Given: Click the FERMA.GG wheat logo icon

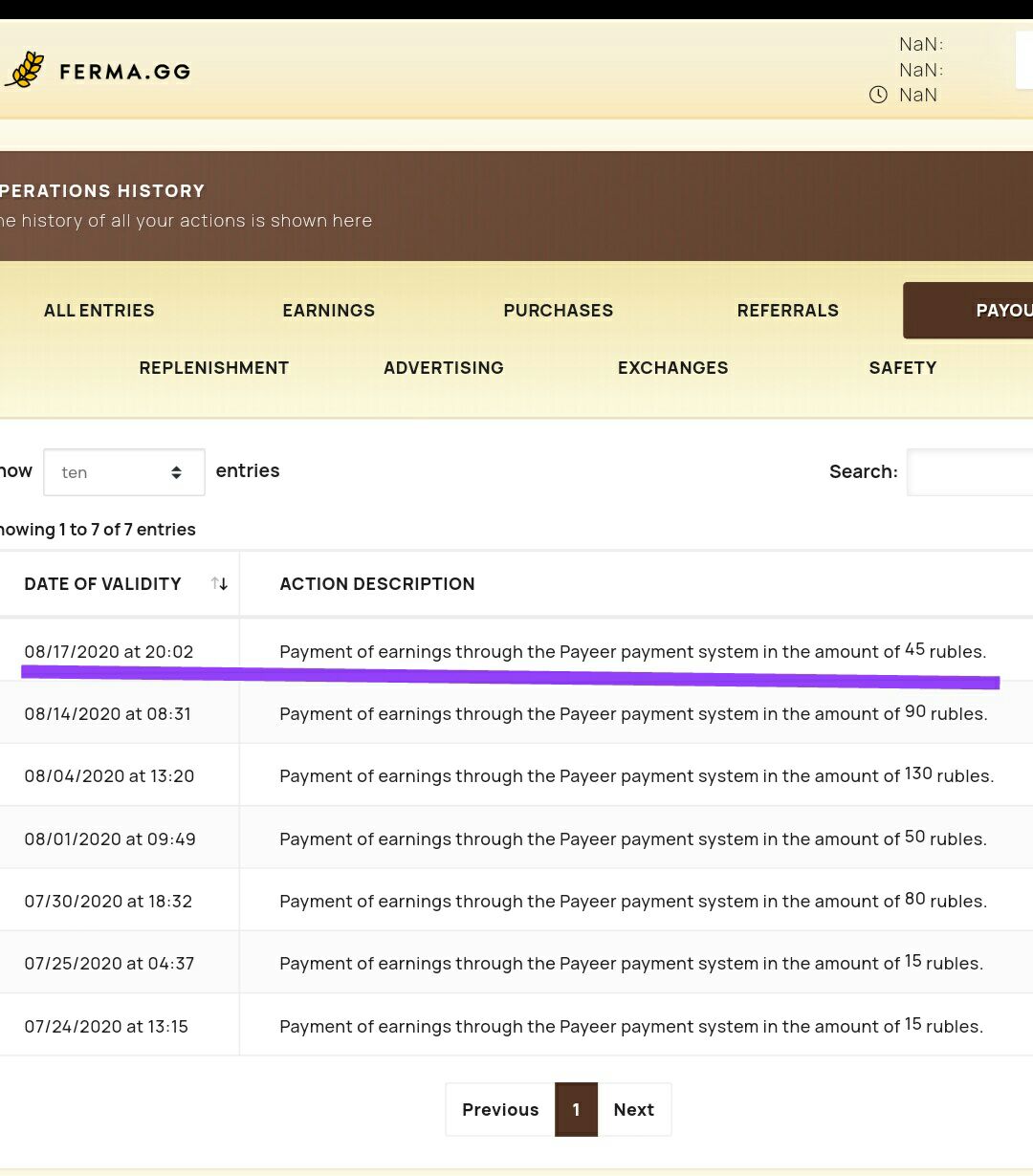Looking at the screenshot, I should (26, 70).
